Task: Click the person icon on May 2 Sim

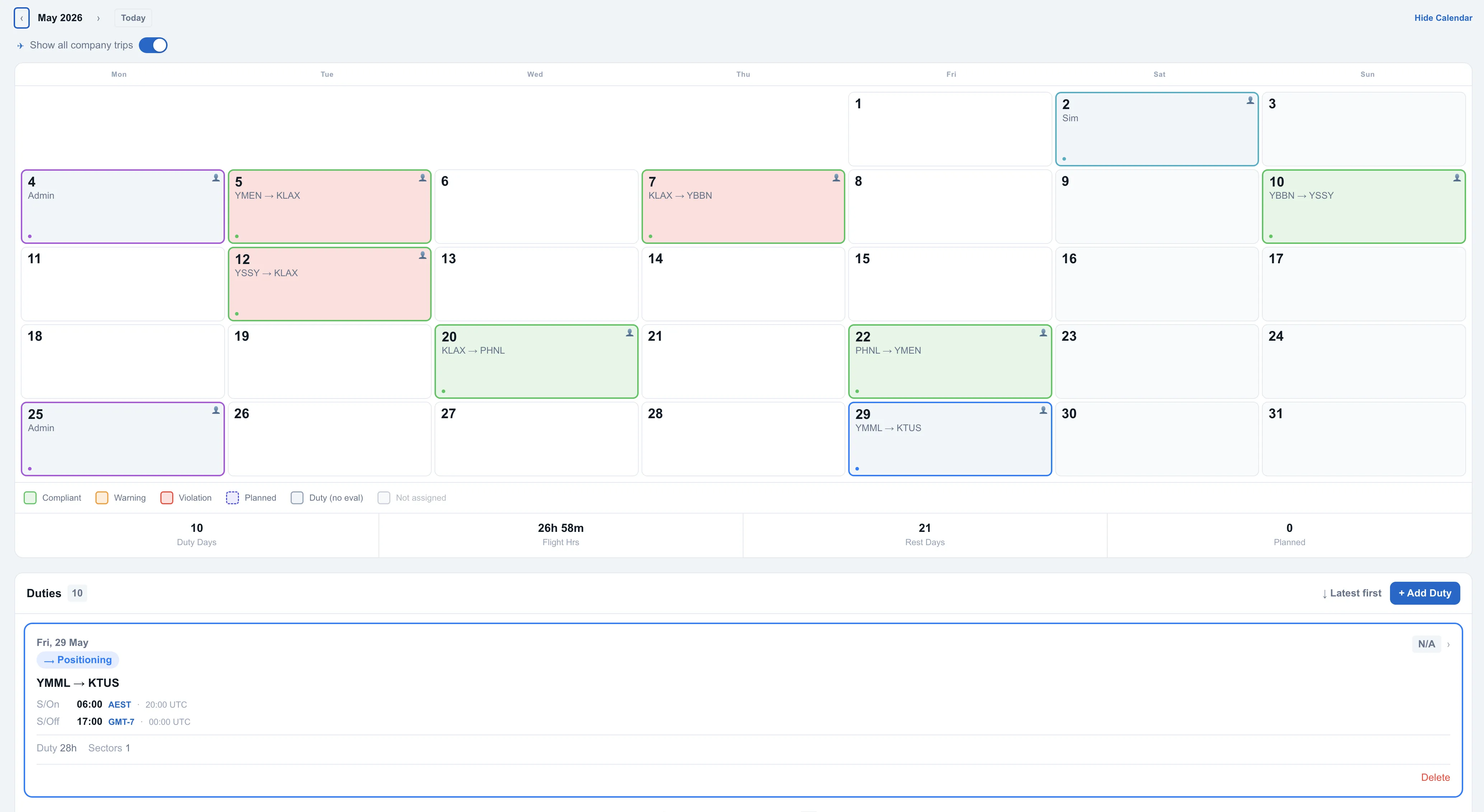Action: pyautogui.click(x=1250, y=100)
